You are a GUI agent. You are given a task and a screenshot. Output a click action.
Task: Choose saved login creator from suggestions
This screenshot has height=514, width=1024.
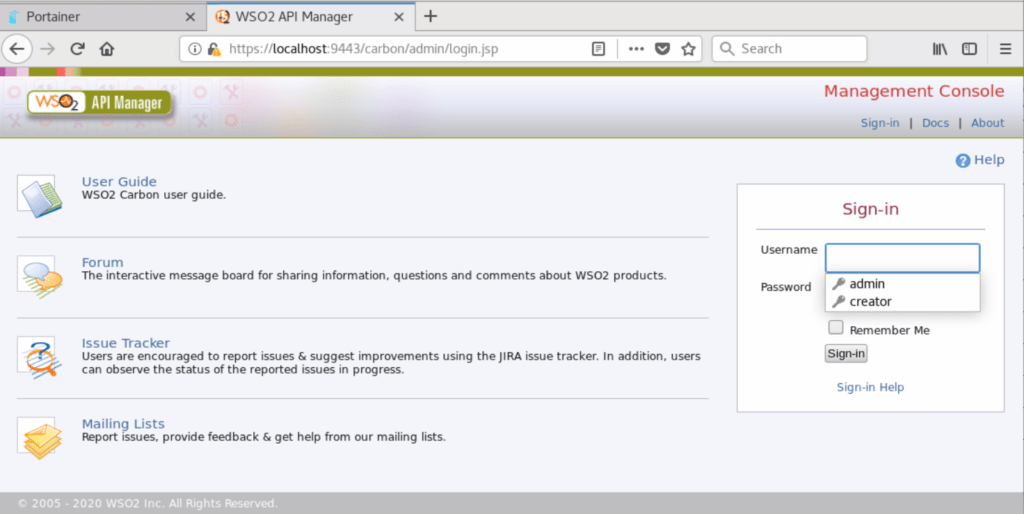[903, 301]
